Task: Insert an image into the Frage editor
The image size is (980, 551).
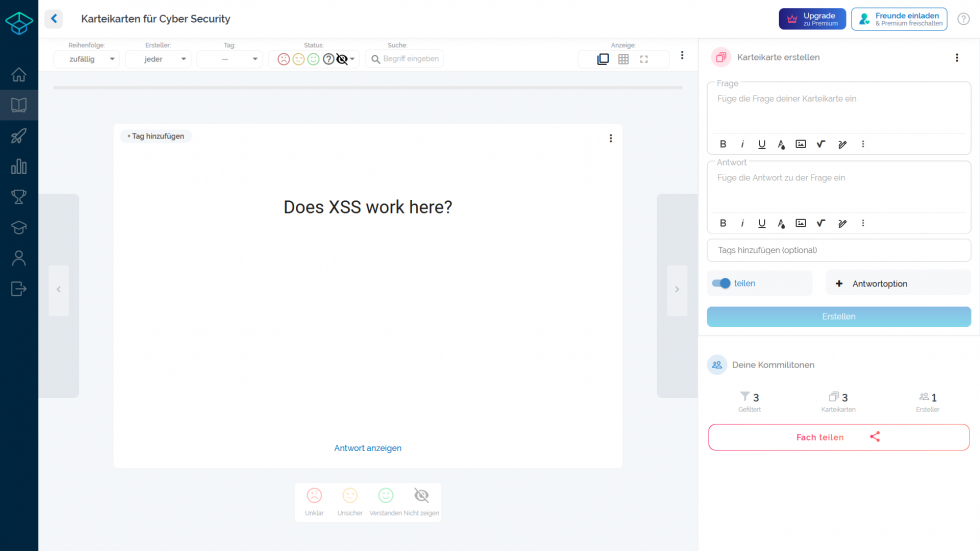Action: [x=800, y=144]
